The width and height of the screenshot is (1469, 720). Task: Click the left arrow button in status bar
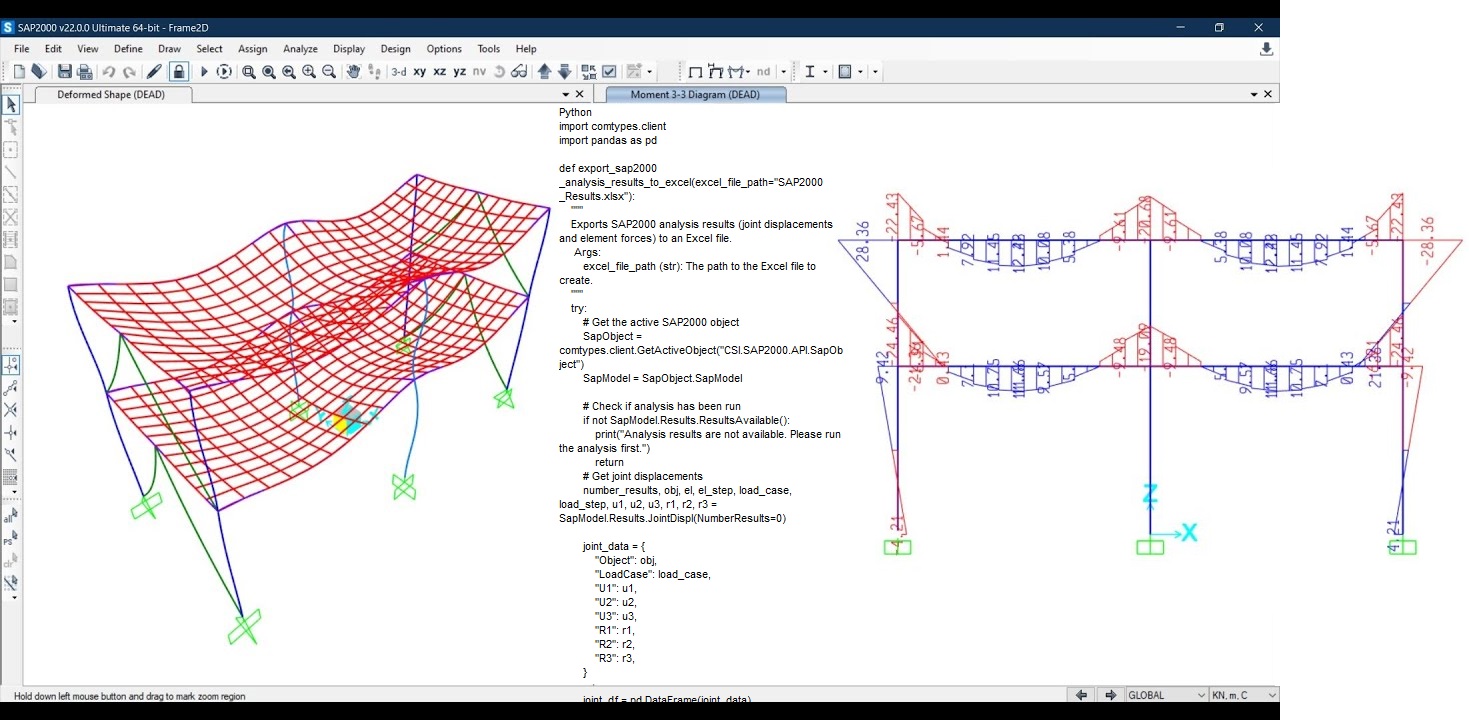pyautogui.click(x=1080, y=695)
